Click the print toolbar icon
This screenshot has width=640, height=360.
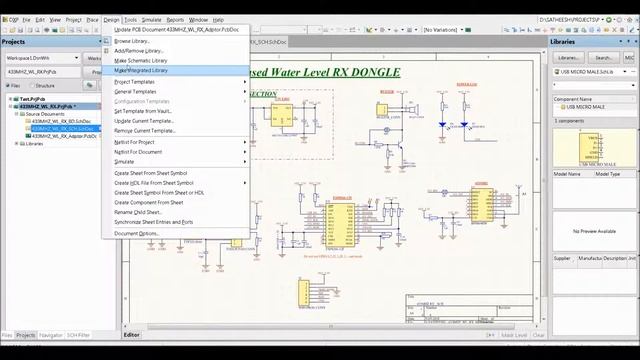pyautogui.click(x=30, y=30)
